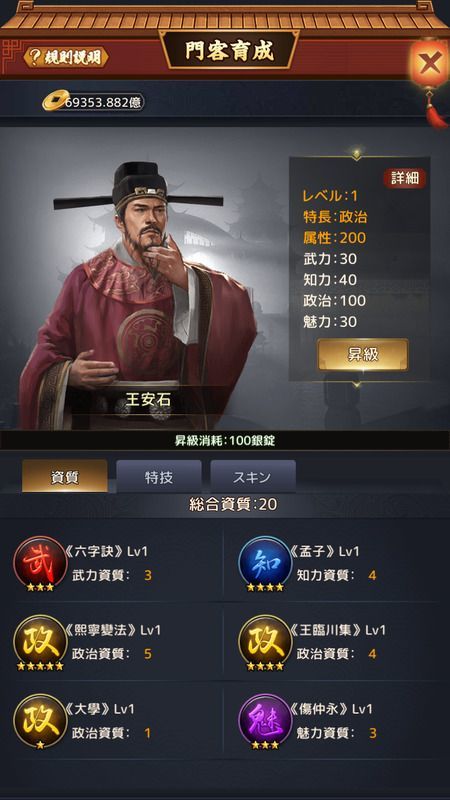Viewport: 450px width, 800px height.
Task: Tap the 69353.882億 coin balance
Action: pyautogui.click(x=104, y=102)
